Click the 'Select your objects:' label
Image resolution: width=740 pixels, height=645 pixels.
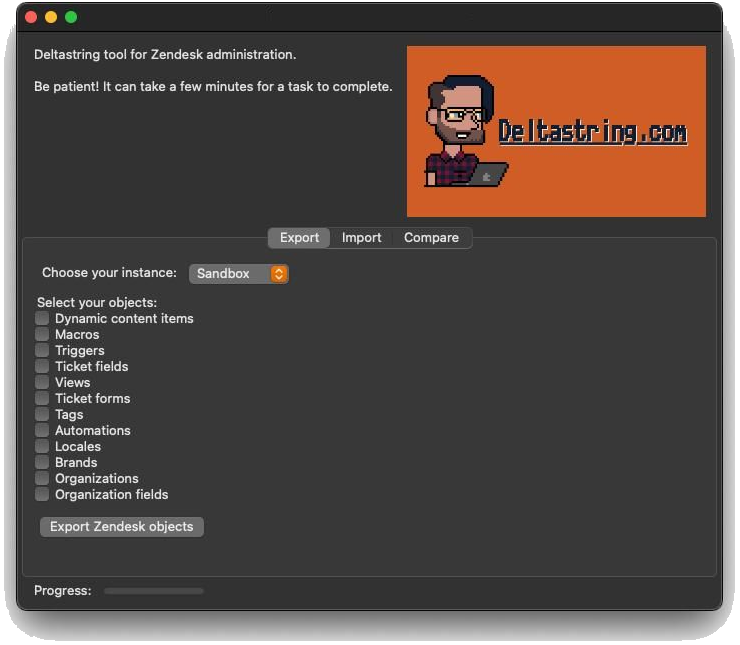(x=97, y=302)
